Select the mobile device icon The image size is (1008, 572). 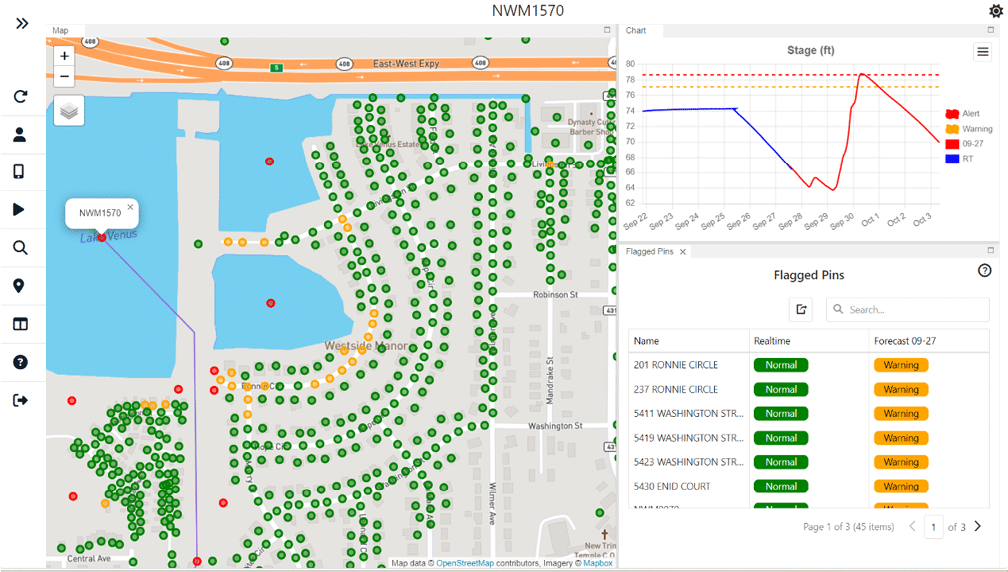pyautogui.click(x=19, y=171)
